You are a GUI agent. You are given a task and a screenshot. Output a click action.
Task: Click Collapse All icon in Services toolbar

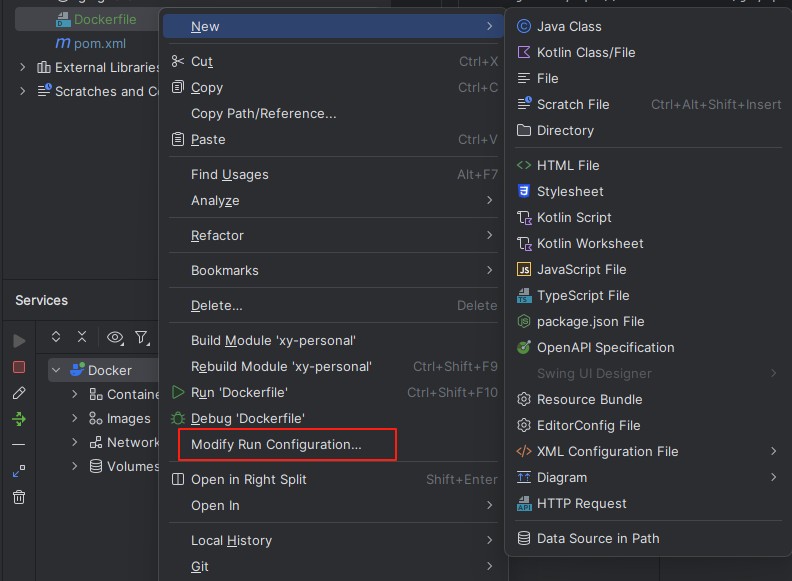point(82,338)
